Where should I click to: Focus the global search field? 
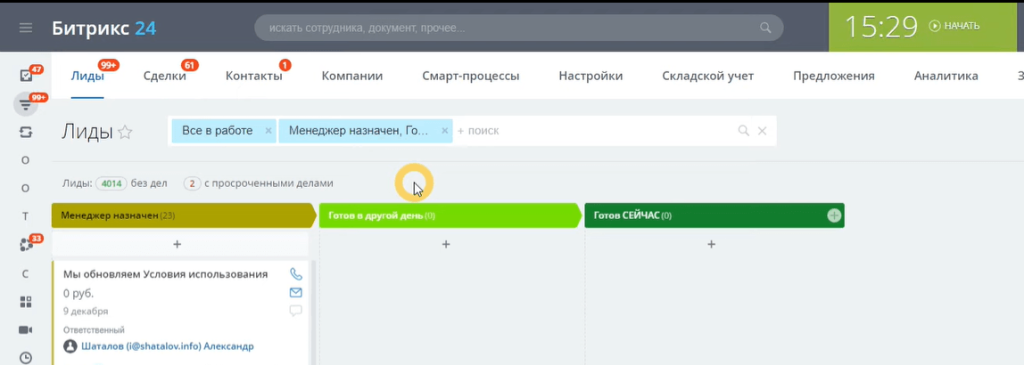pyautogui.click(x=519, y=28)
